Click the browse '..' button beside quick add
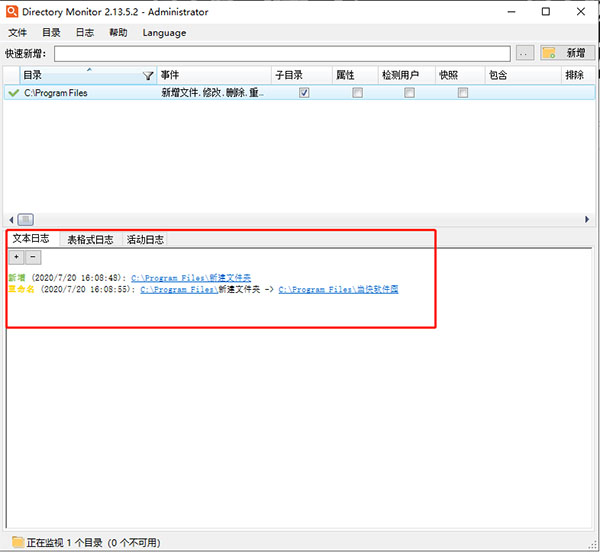 (x=525, y=53)
